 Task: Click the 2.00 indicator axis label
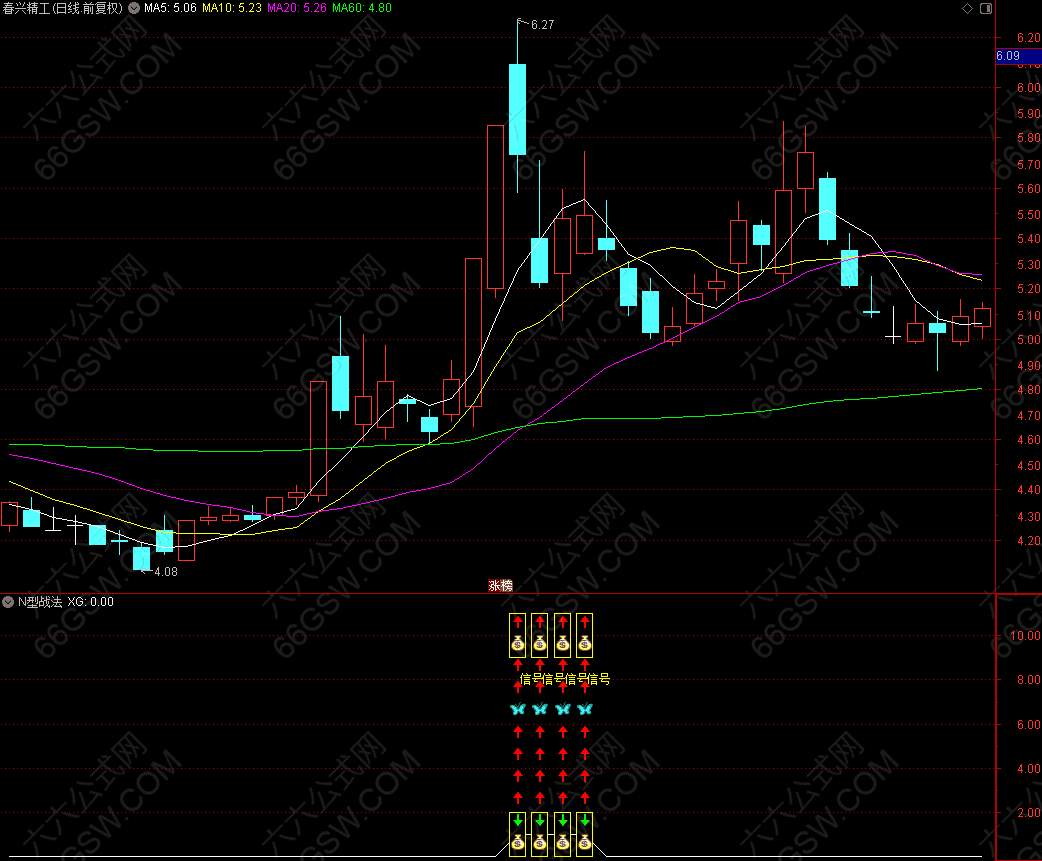click(x=1029, y=813)
